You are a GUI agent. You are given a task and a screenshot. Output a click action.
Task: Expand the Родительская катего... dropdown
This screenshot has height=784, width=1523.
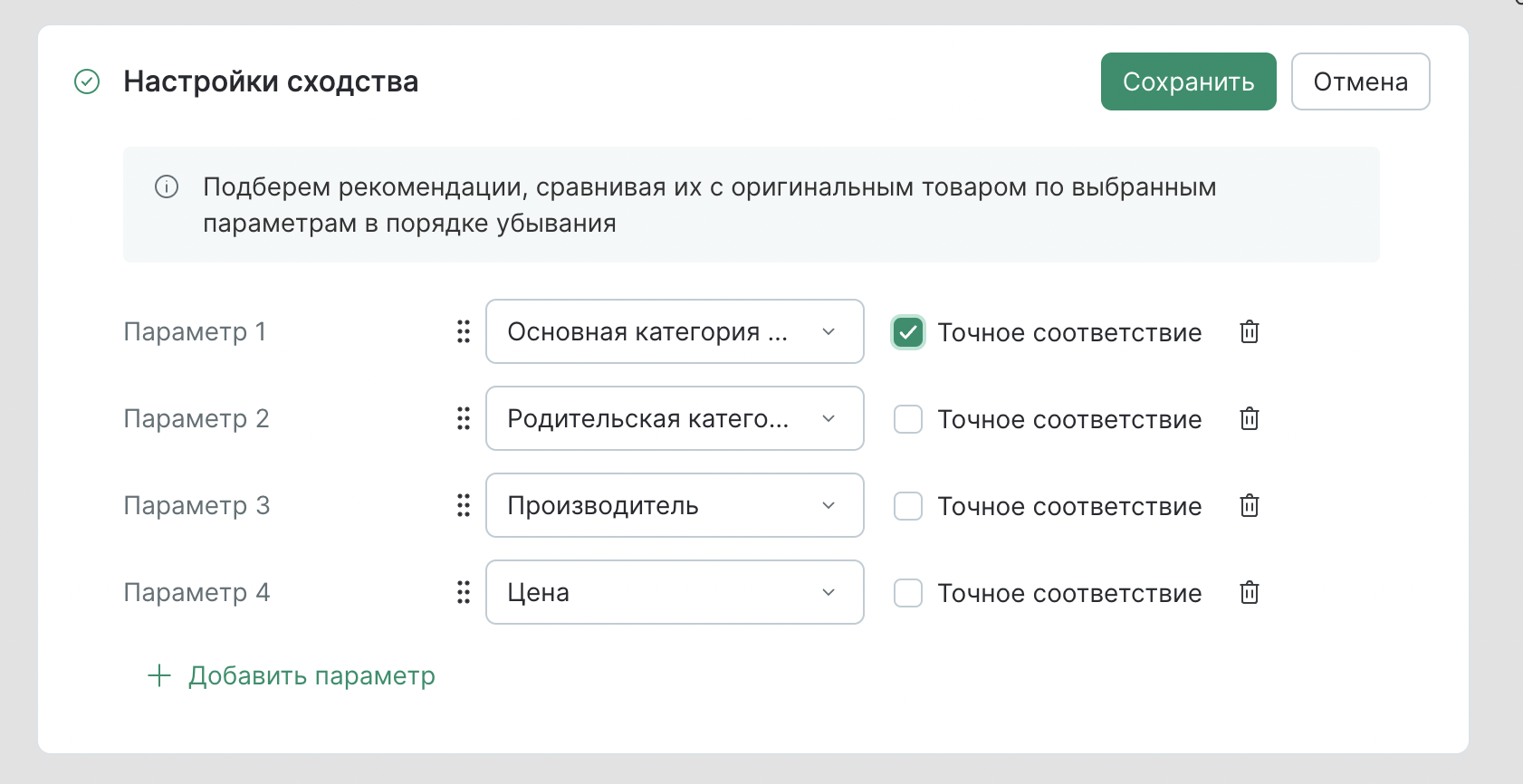tap(675, 418)
